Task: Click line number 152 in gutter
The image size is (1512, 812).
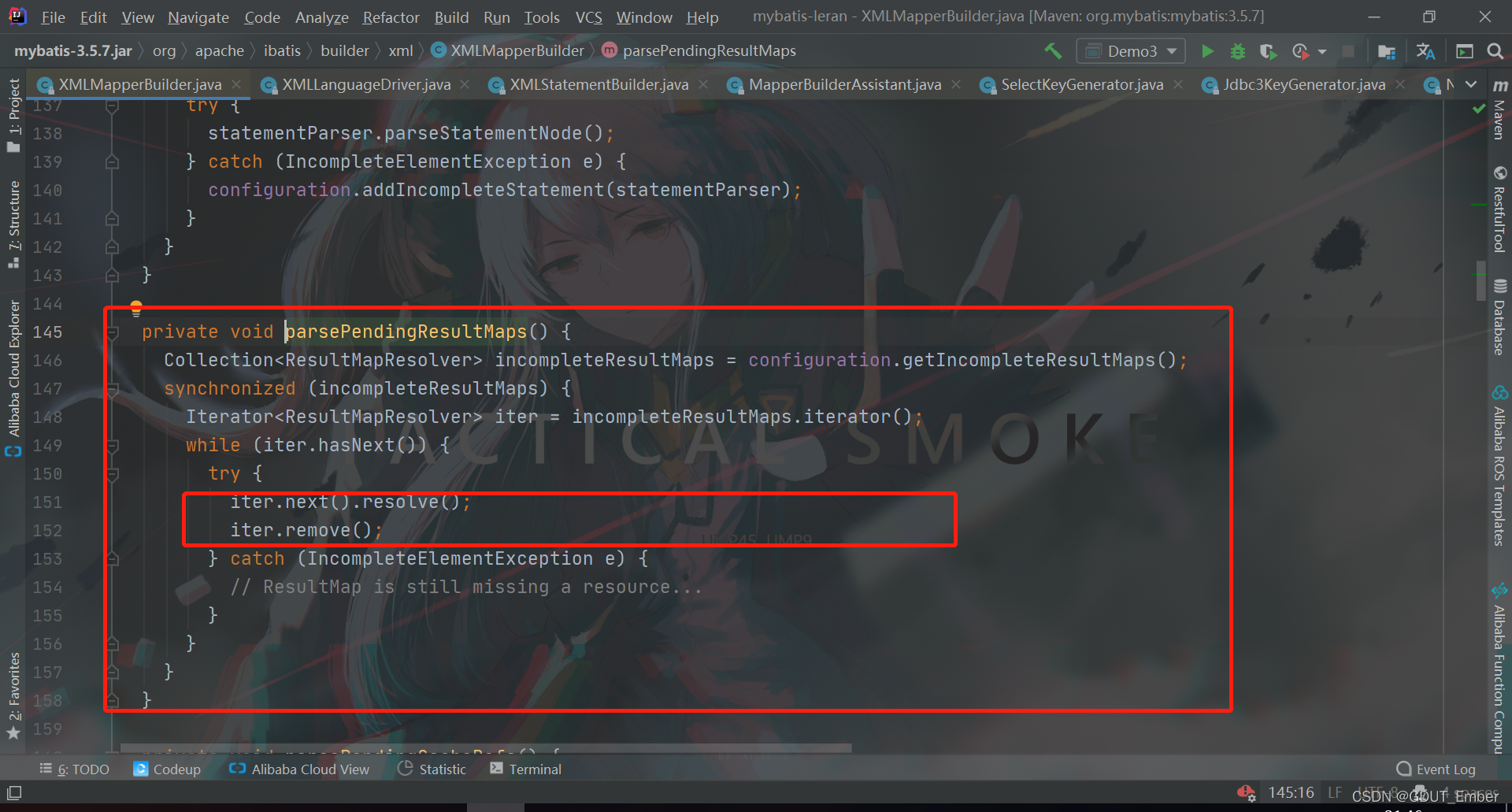Action: click(x=47, y=531)
